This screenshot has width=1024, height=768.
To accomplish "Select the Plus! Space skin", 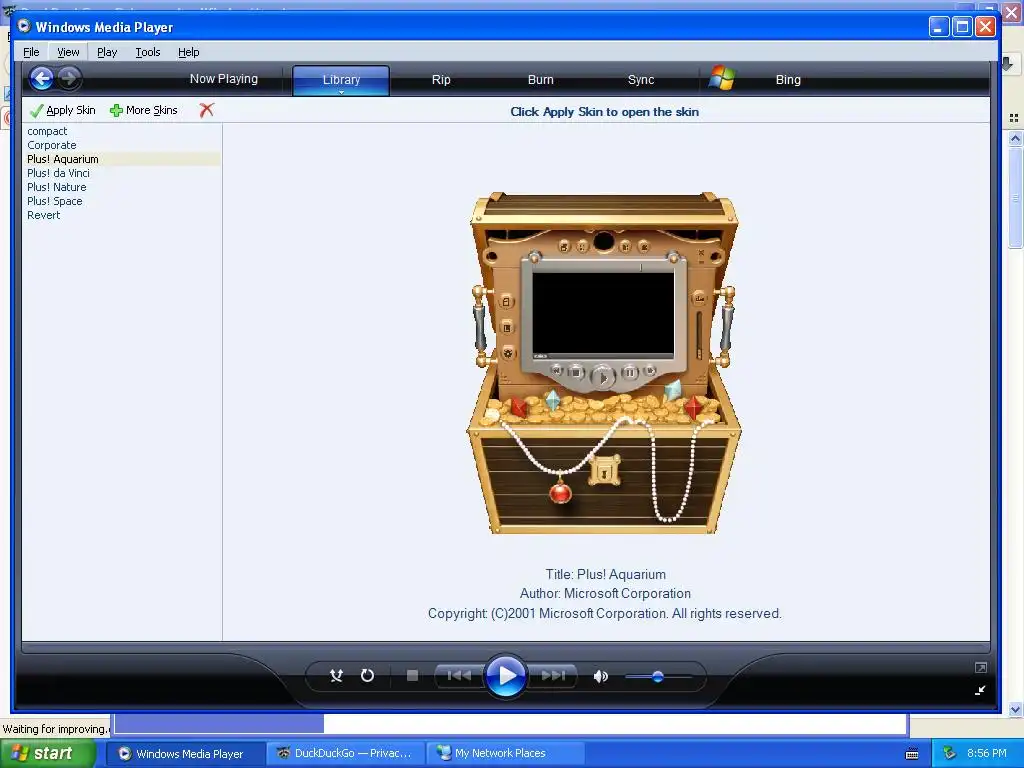I will tap(54, 201).
